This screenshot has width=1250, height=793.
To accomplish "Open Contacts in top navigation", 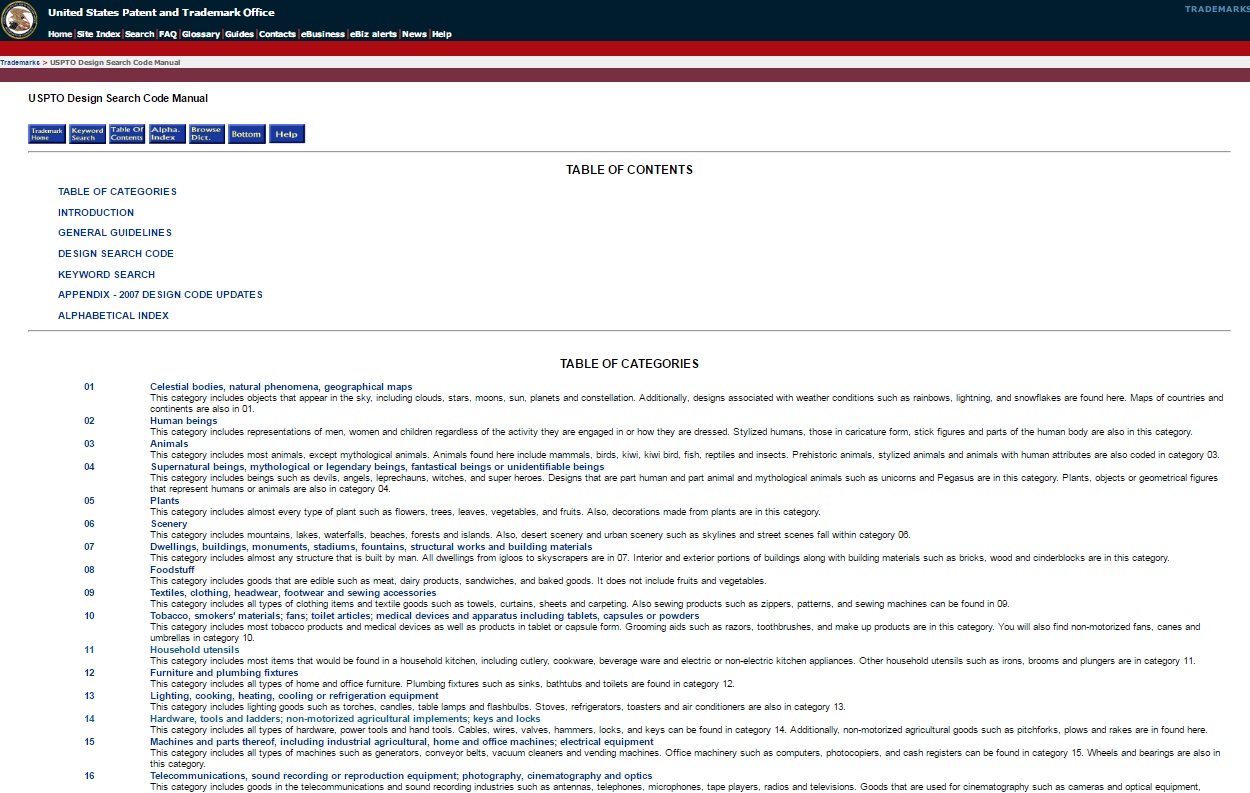I will (x=278, y=34).
